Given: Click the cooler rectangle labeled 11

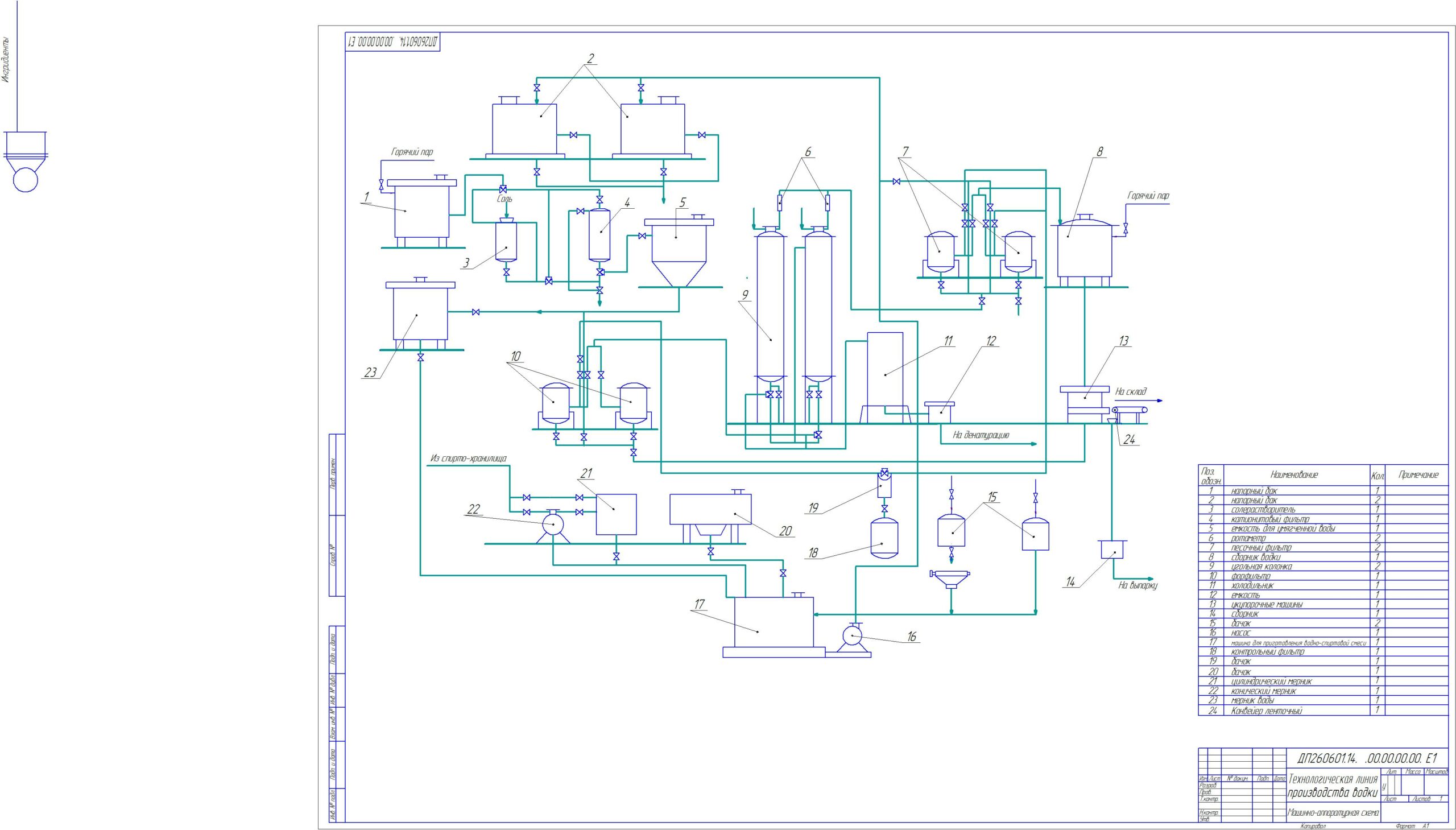Looking at the screenshot, I should pyautogui.click(x=885, y=369).
